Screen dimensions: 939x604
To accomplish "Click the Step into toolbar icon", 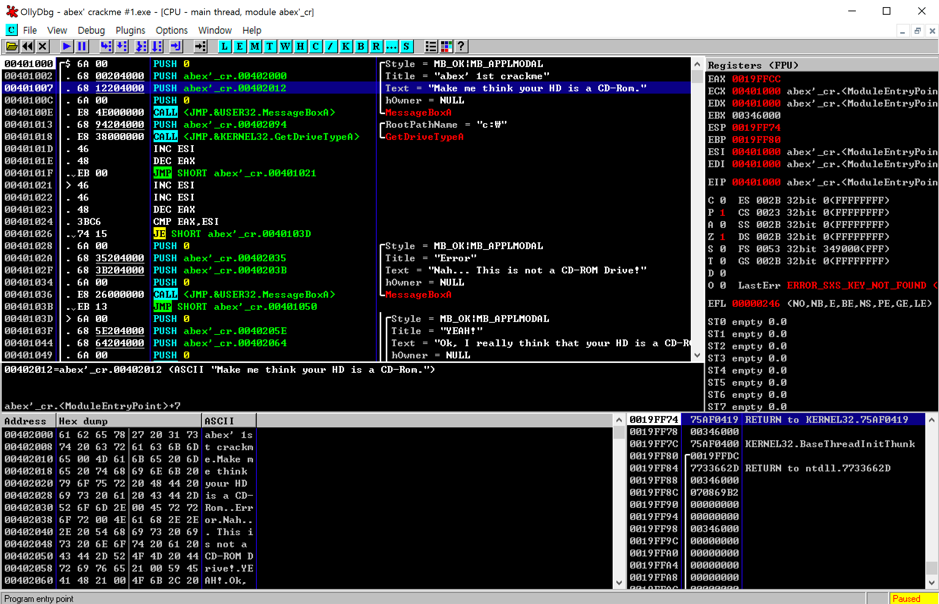I will (x=106, y=46).
